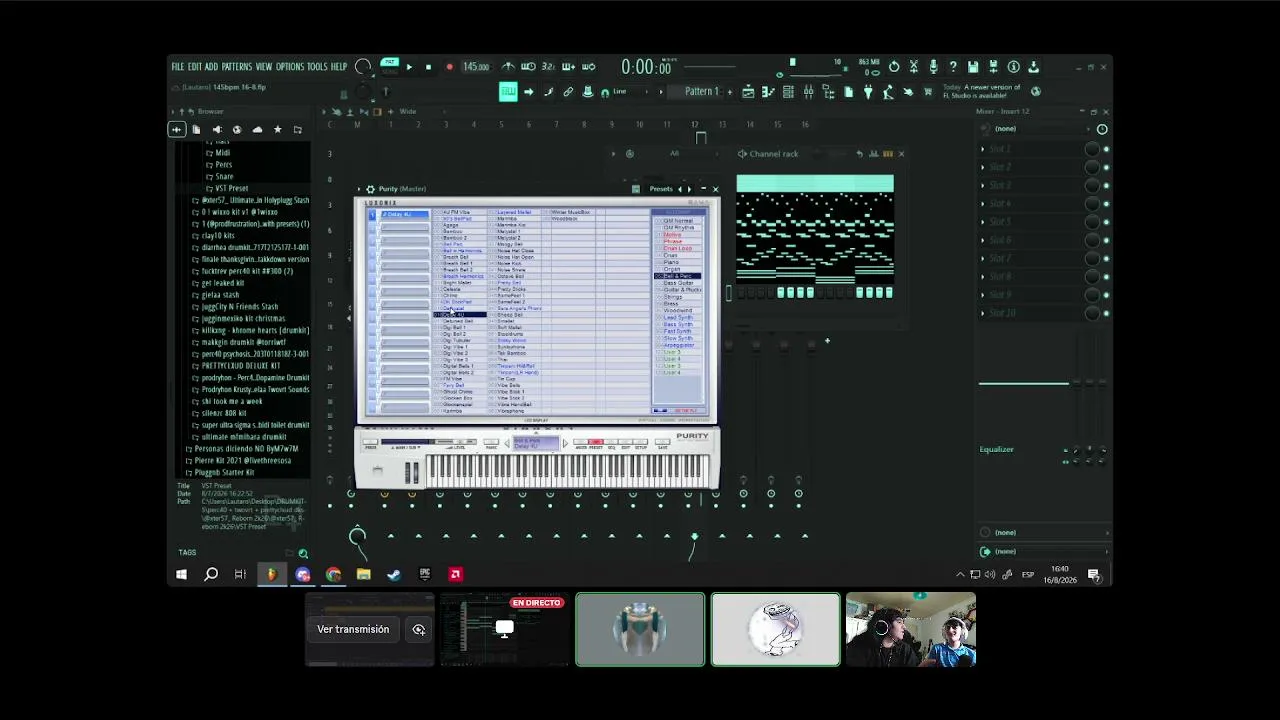Toggle PAT/SONG playback mode
Image resolution: width=1280 pixels, height=720 pixels.
tap(390, 67)
